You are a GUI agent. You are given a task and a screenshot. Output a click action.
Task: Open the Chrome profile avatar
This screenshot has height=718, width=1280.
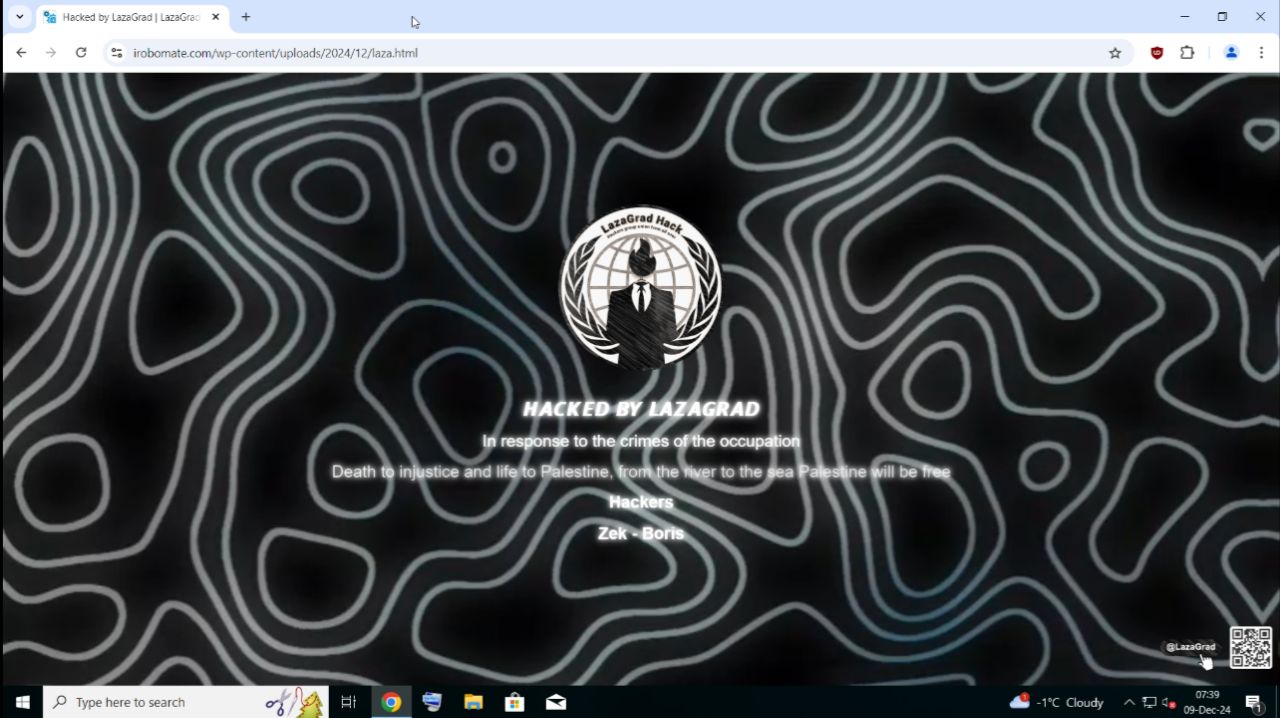coord(1231,53)
